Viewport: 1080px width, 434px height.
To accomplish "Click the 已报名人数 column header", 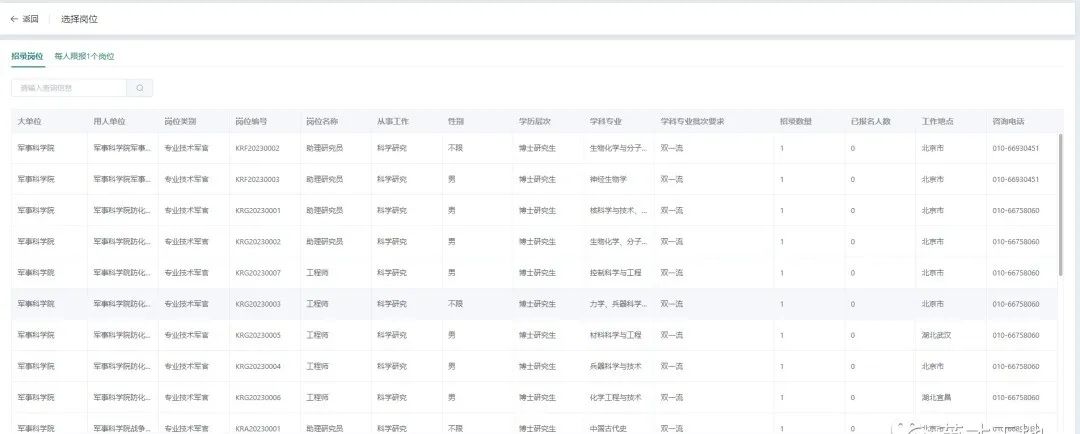I will (871, 121).
